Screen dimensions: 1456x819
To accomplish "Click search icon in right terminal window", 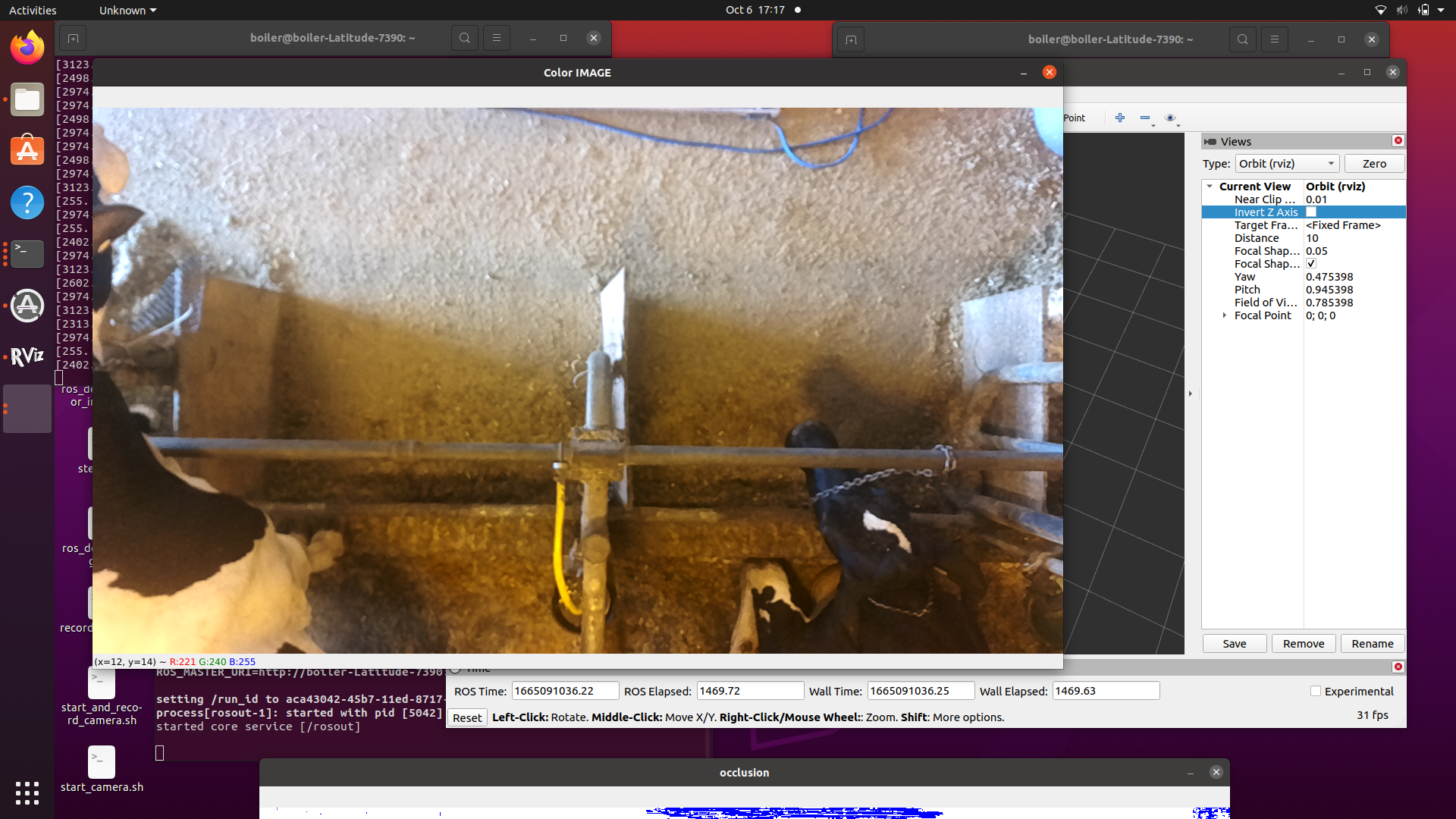I will 1242,39.
